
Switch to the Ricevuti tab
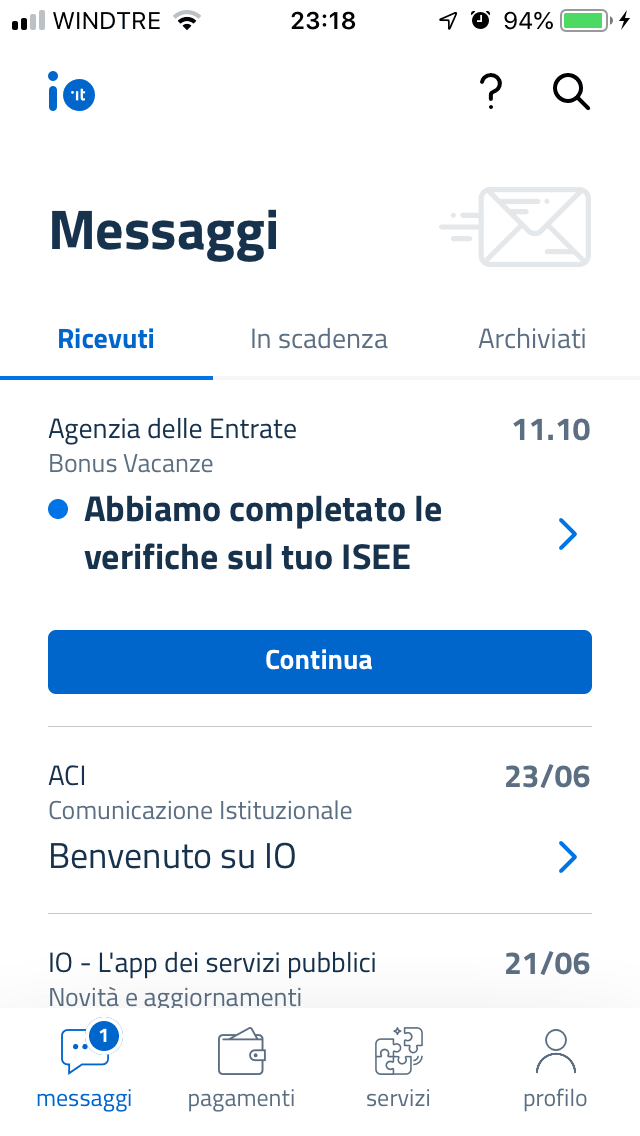(106, 339)
